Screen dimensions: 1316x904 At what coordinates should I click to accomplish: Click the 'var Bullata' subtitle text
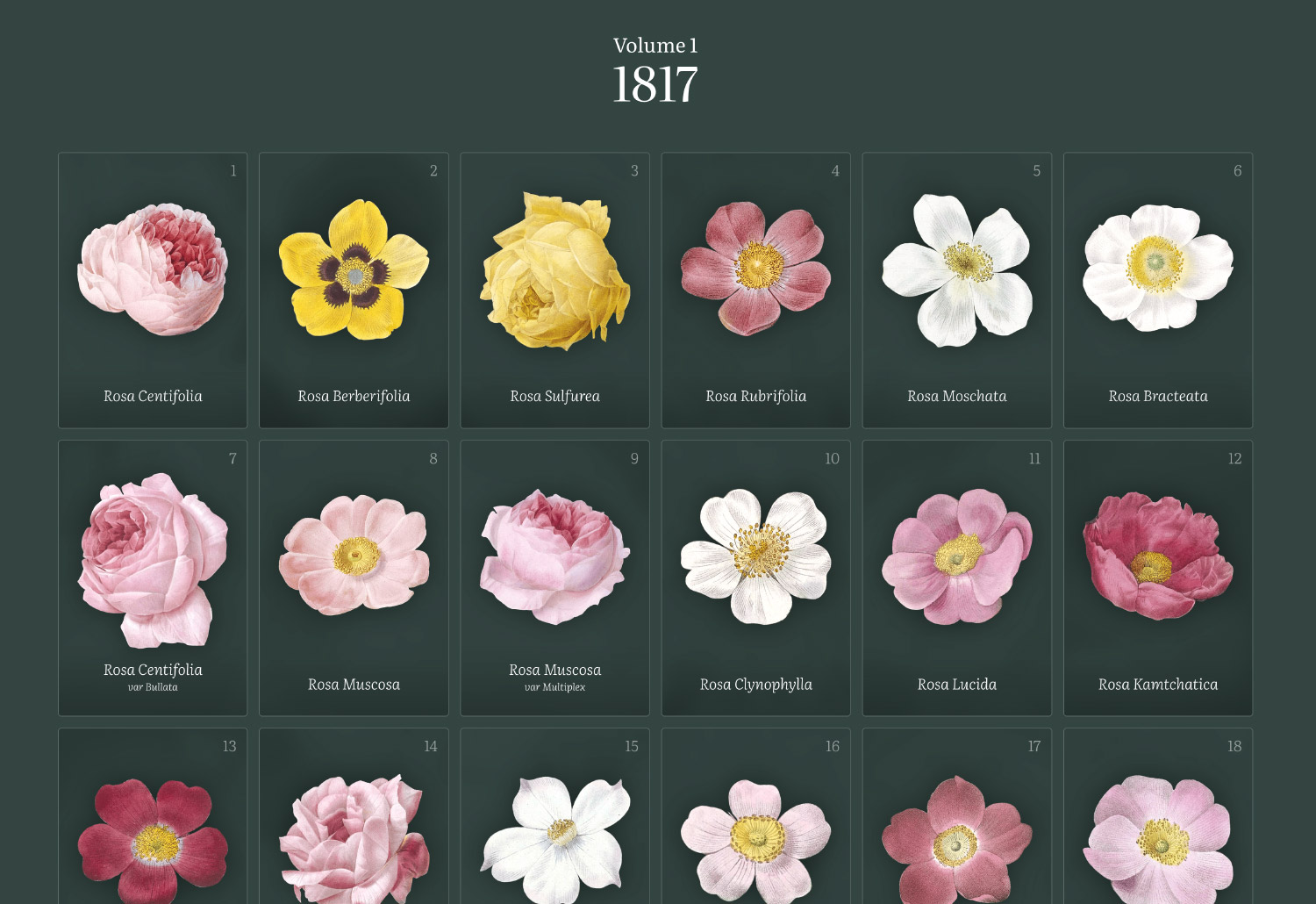(153, 687)
